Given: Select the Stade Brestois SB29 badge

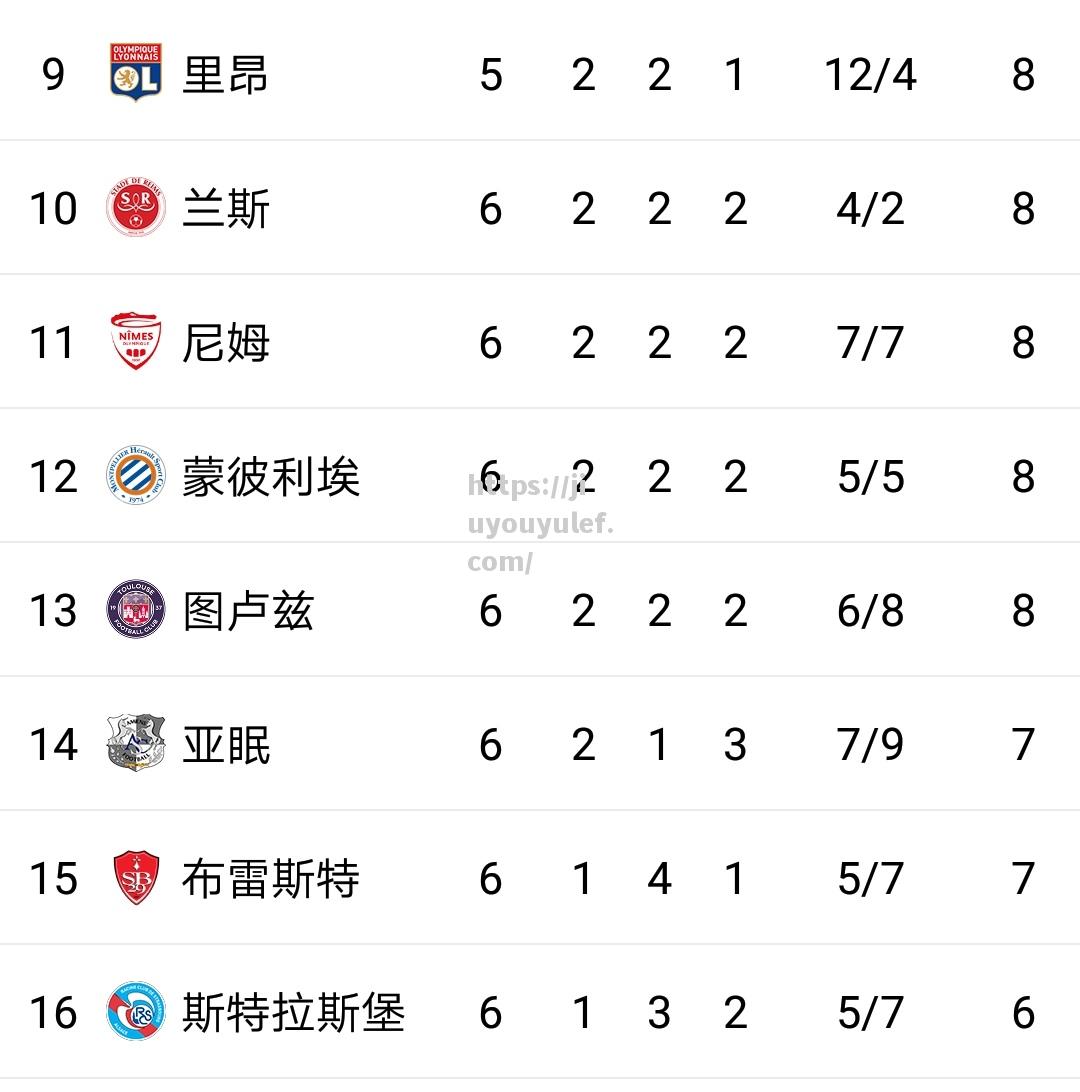Looking at the screenshot, I should (136, 877).
